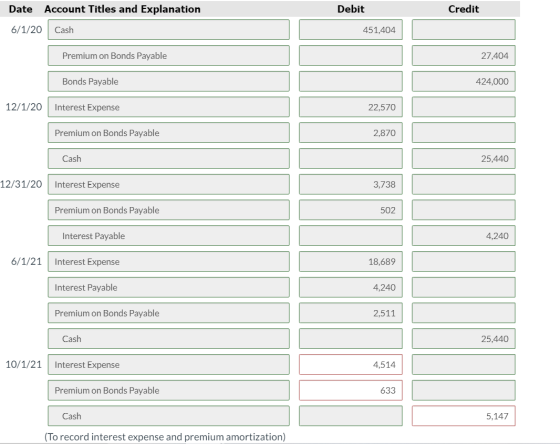Click the 12/1/20 date label
Viewport: 560px width, 444px height.
tap(24, 107)
